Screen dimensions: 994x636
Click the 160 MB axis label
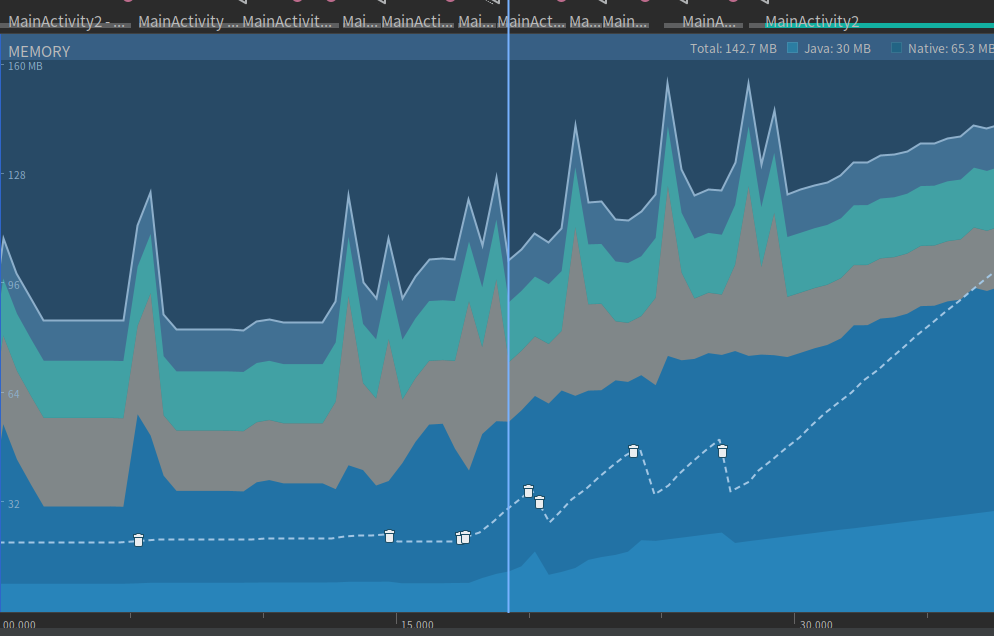(25, 67)
